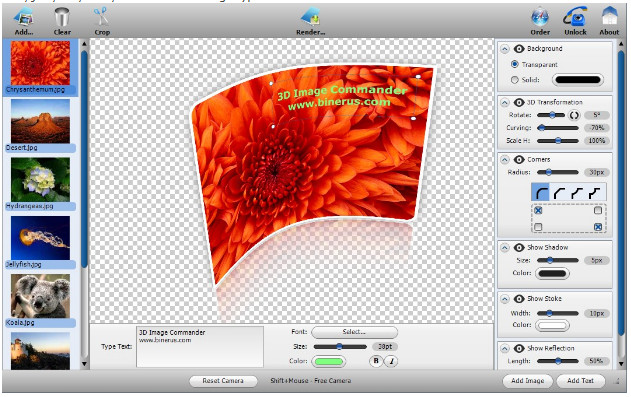The height and width of the screenshot is (397, 631).
Task: Open the stroke color swatch
Action: pos(552,325)
